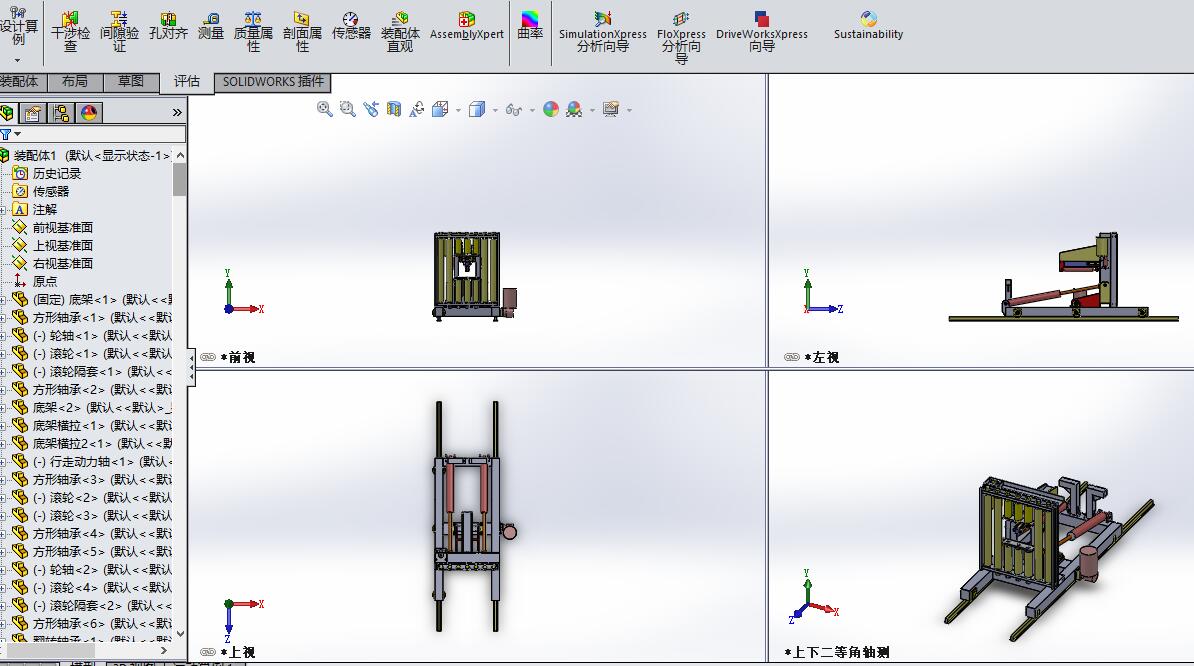
Task: Click the Hide/Show Items glasses icon
Action: point(514,110)
